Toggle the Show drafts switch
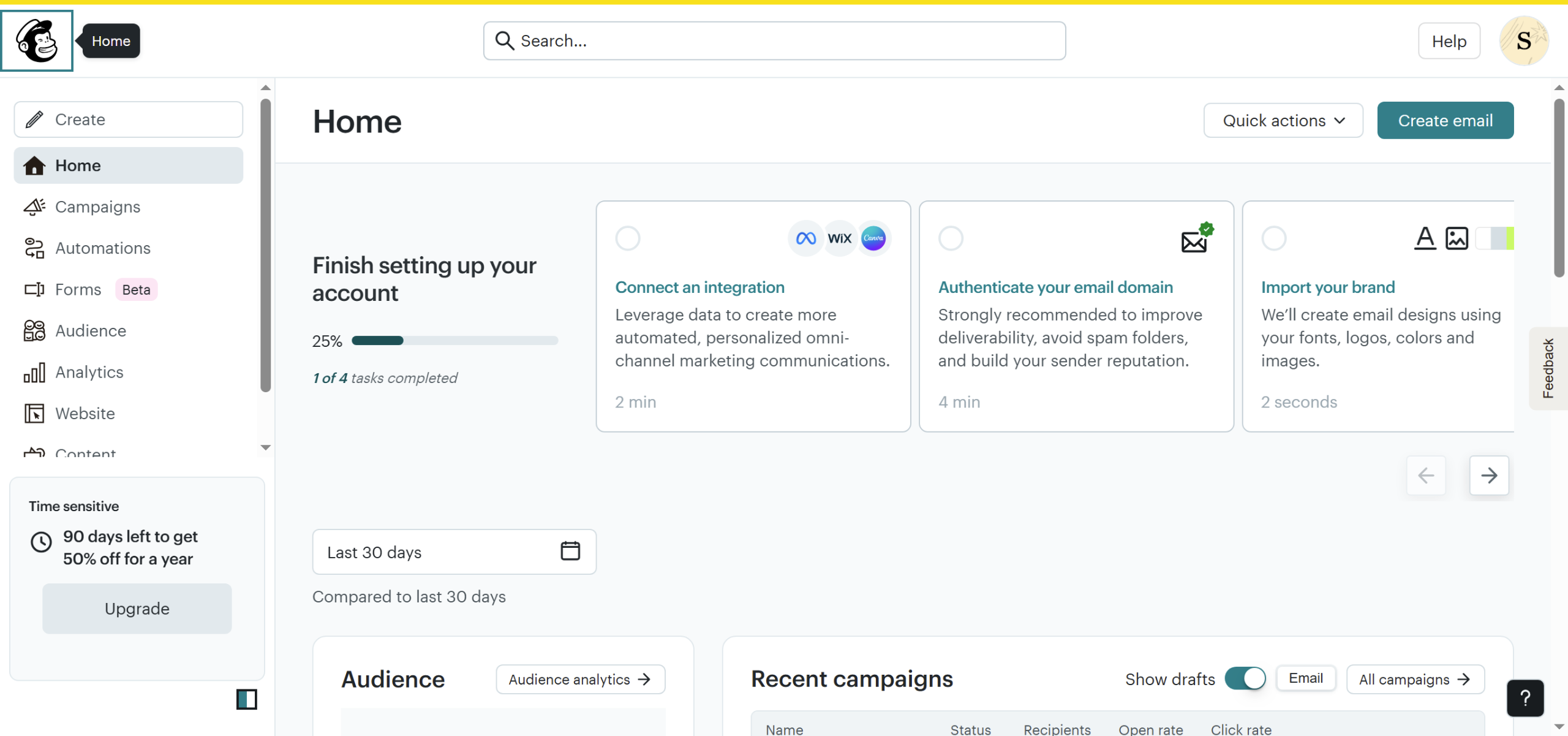Viewport: 1568px width, 736px height. [x=1245, y=678]
